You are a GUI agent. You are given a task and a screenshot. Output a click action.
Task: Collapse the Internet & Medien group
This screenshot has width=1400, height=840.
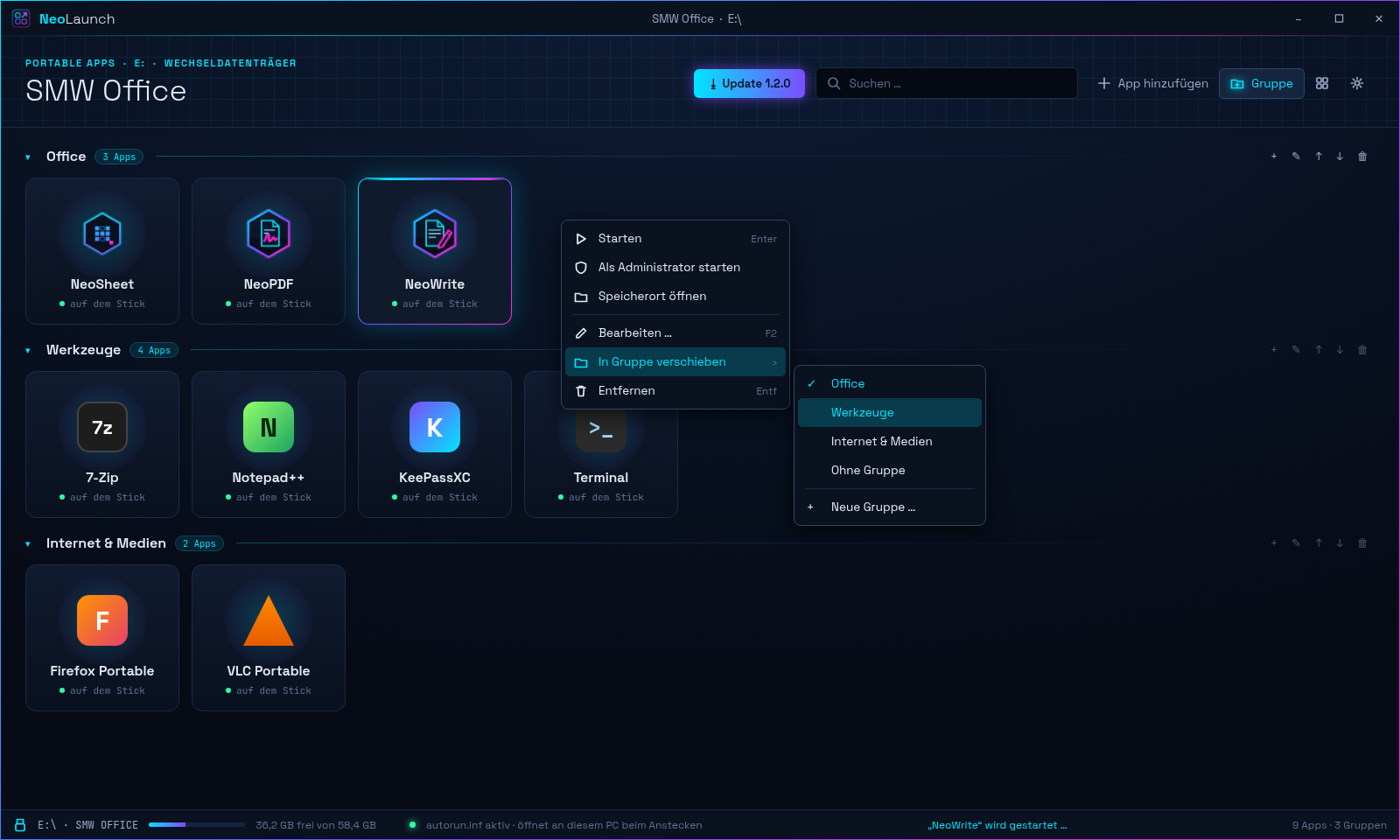pos(28,544)
